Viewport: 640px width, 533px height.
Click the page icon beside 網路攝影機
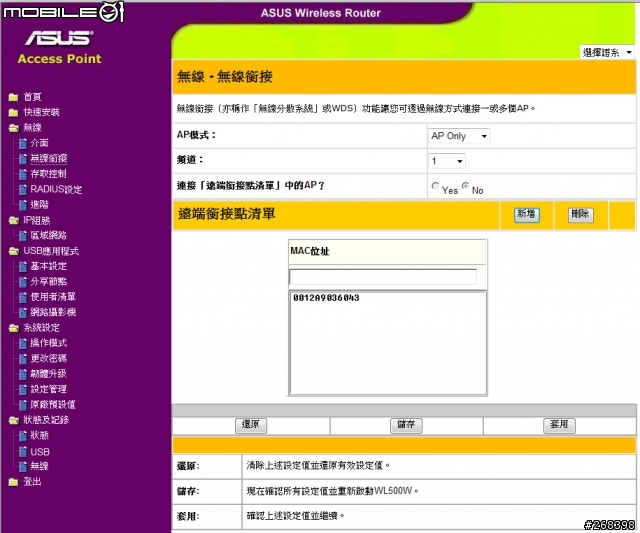23,313
